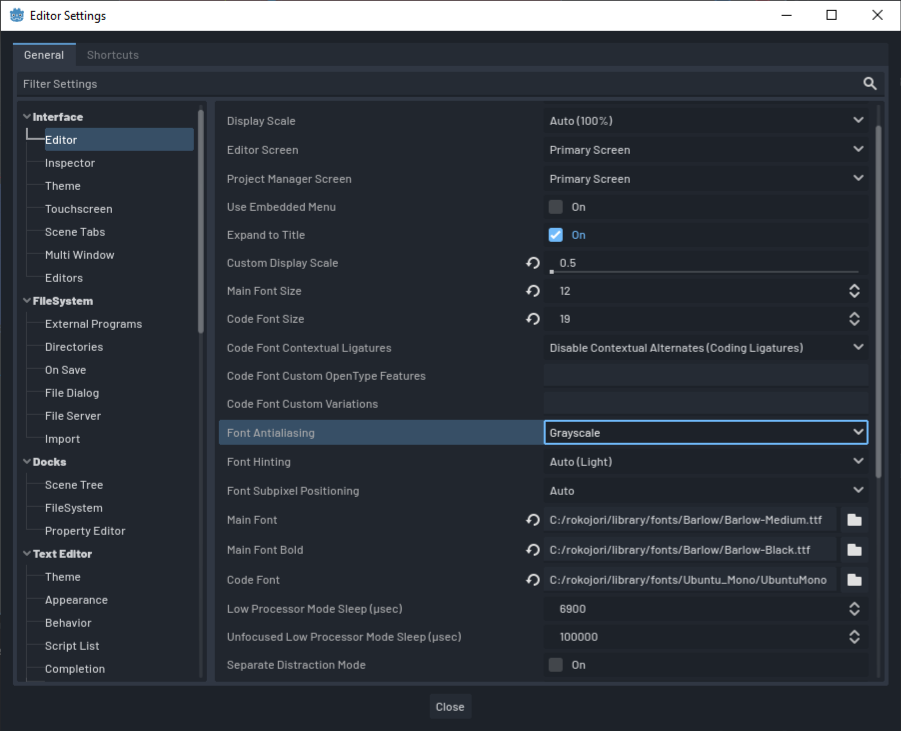The image size is (901, 731).
Task: Revert Code Font Size to default
Action: click(533, 319)
